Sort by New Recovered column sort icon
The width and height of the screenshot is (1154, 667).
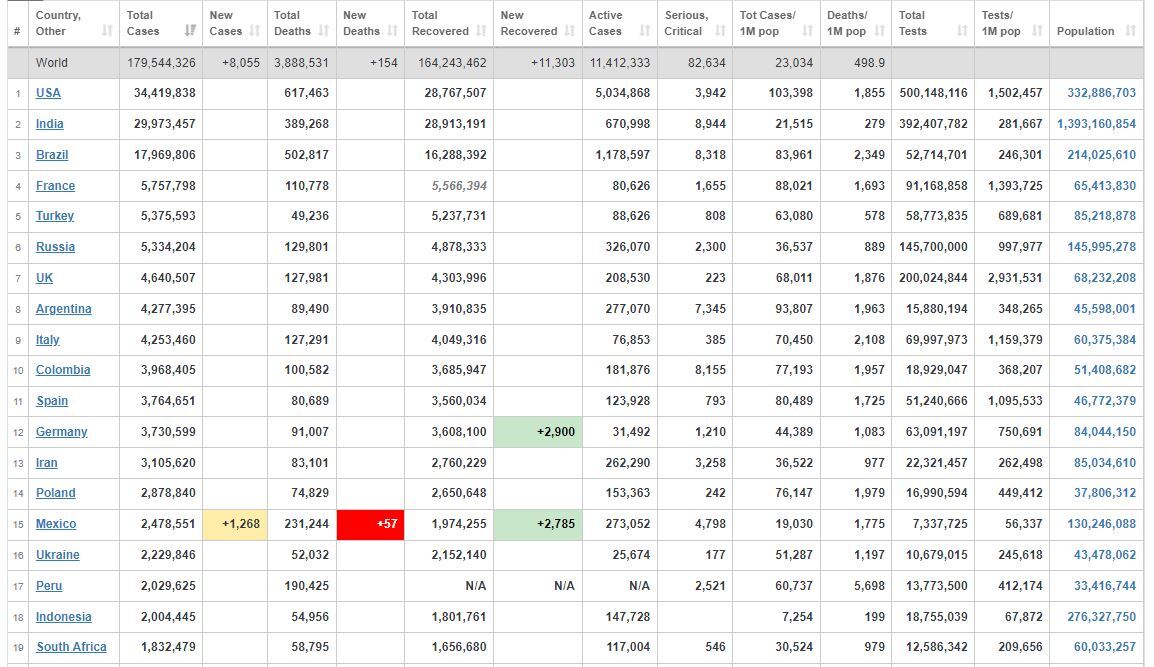(x=570, y=31)
